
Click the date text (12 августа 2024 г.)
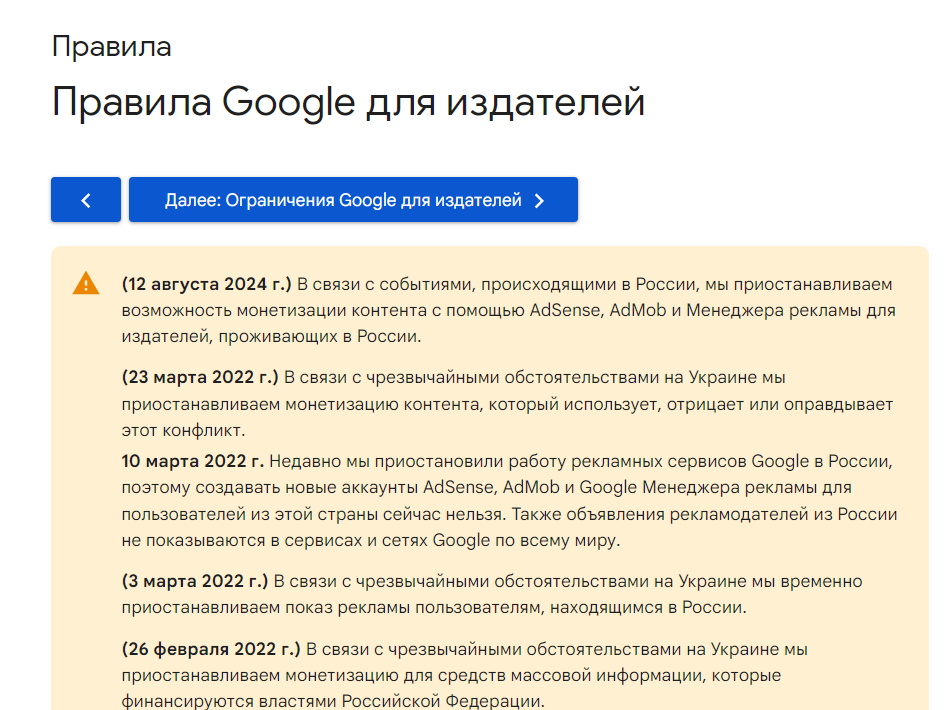(x=207, y=284)
